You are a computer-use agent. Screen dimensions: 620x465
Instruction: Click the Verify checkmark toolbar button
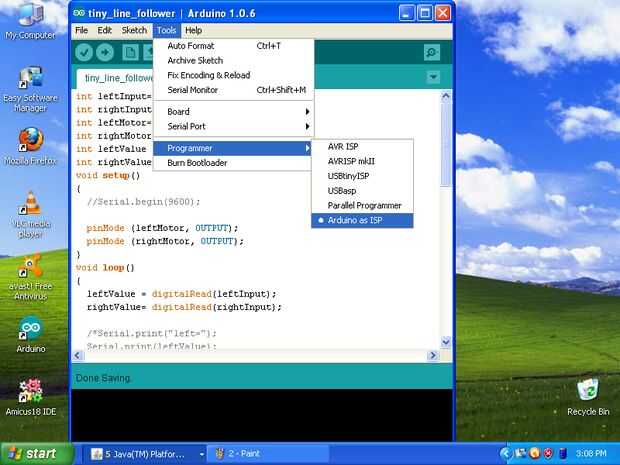pyautogui.click(x=84, y=52)
